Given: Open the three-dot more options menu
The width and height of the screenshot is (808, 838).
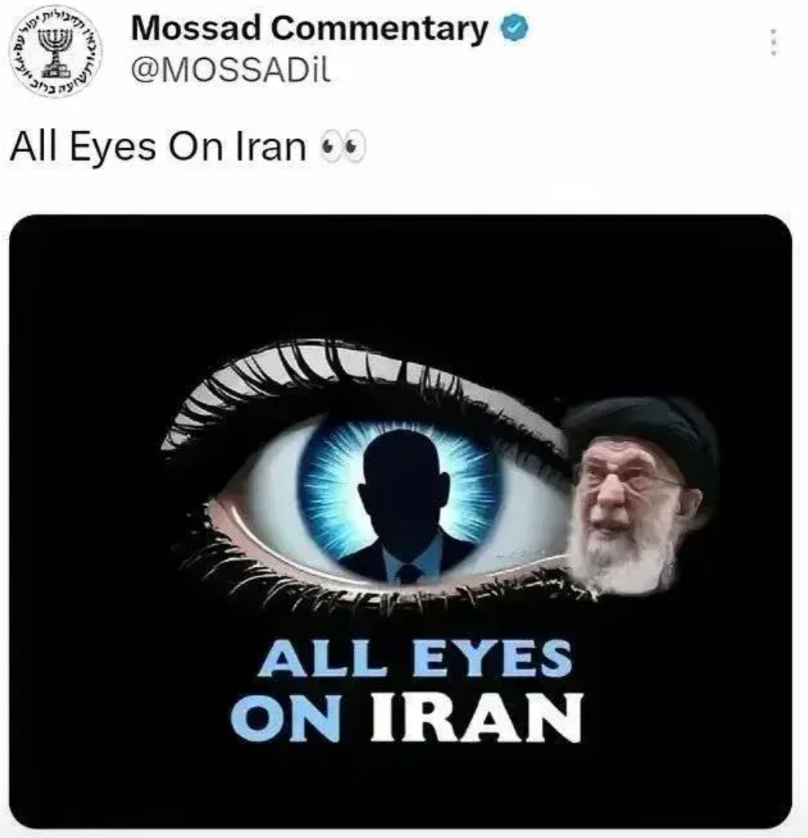Looking at the screenshot, I should (x=775, y=42).
